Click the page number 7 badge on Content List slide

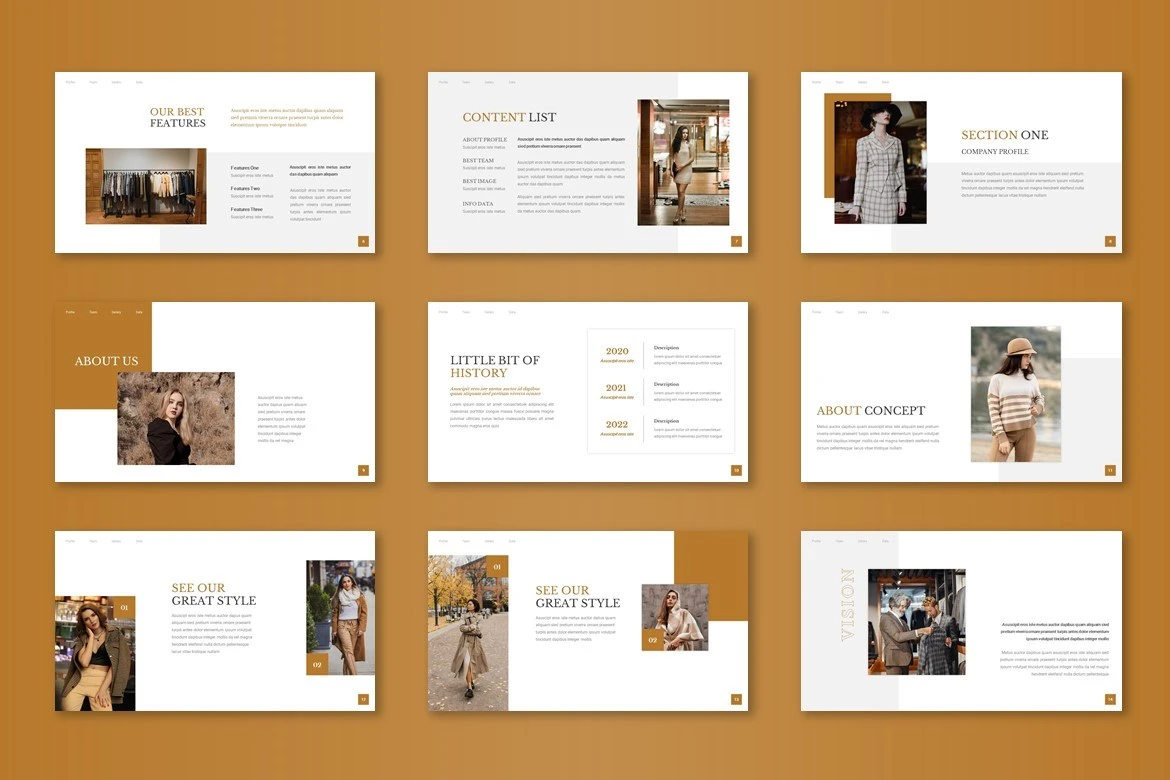[x=736, y=241]
